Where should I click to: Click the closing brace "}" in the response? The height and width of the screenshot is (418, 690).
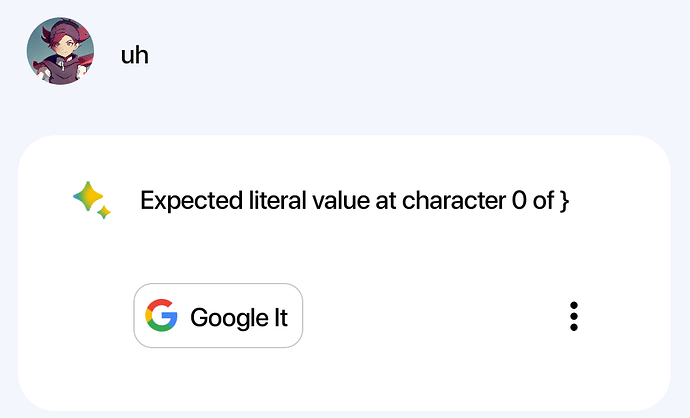click(x=564, y=202)
